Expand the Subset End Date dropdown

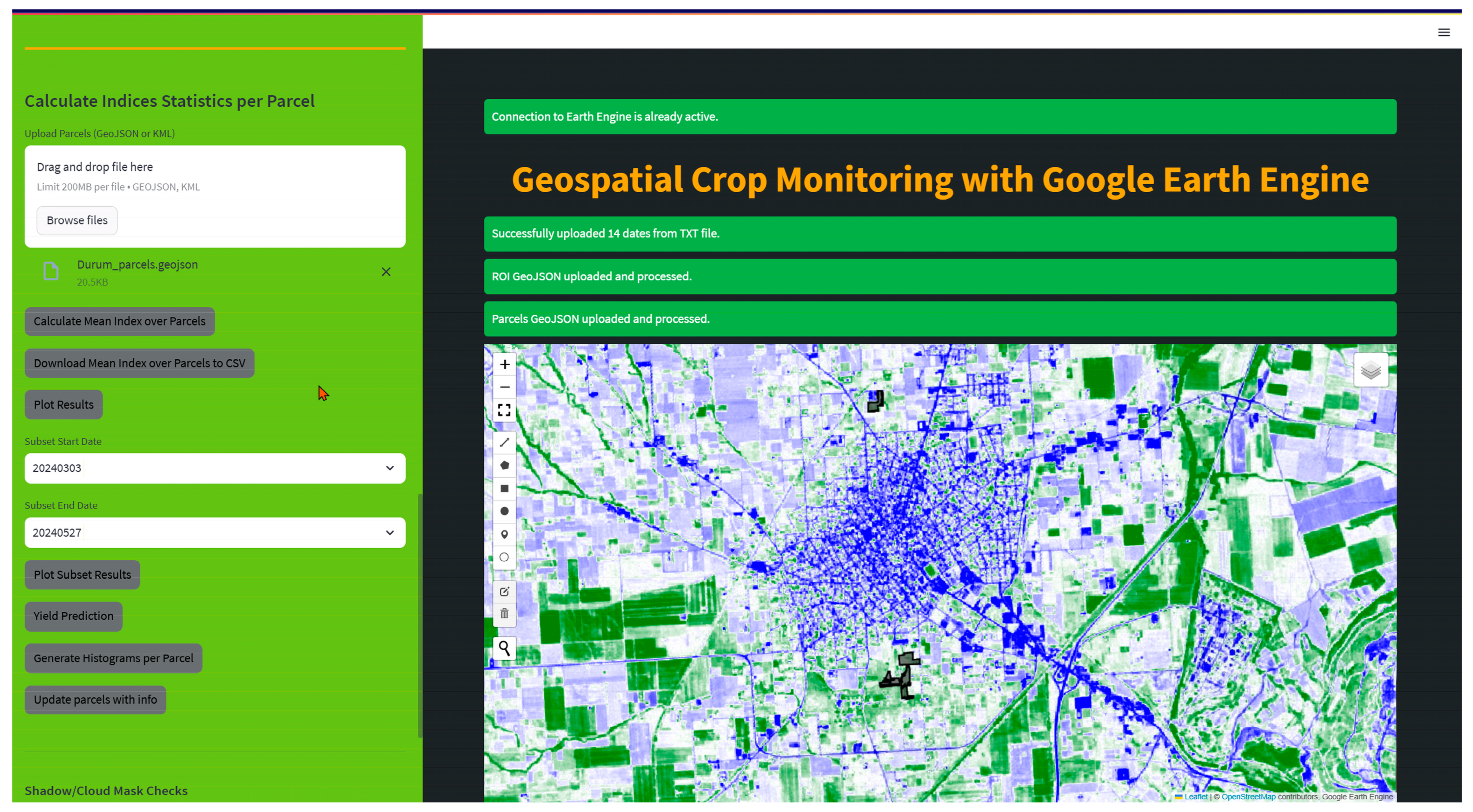389,532
